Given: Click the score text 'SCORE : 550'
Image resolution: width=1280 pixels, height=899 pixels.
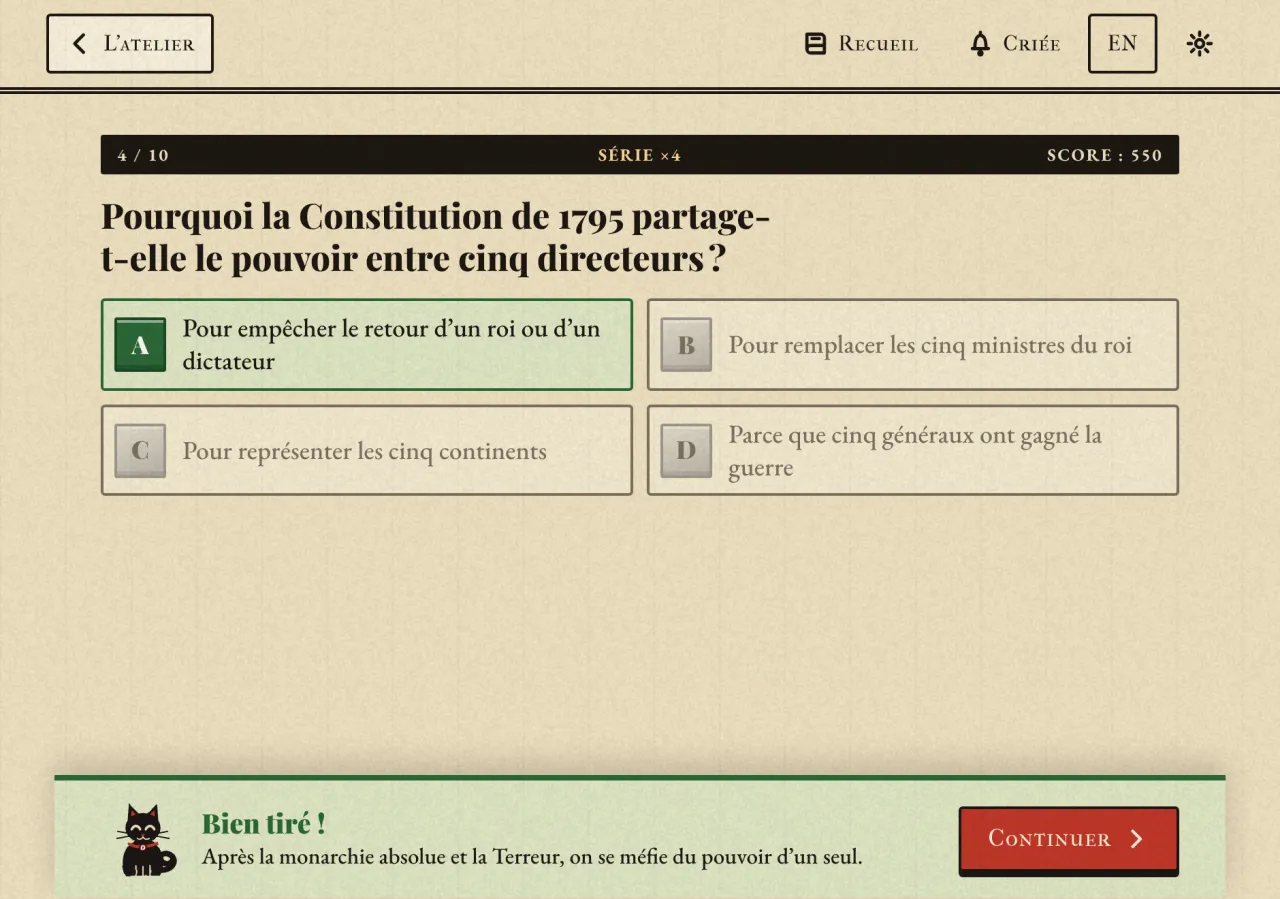Looking at the screenshot, I should (1104, 155).
